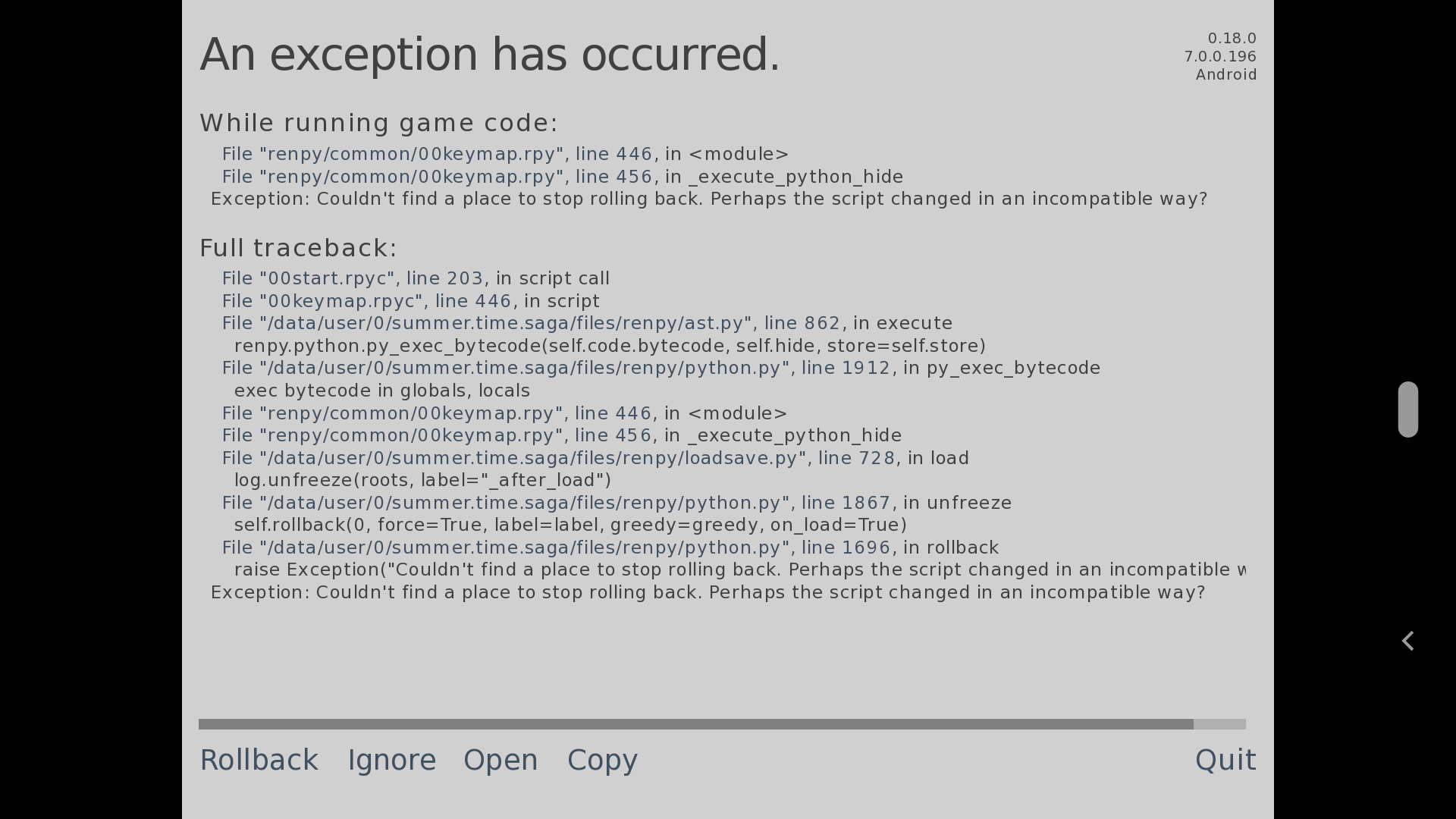Open 00keymap.rpy line 446 link under game code section
The image size is (1456, 819).
[437, 154]
